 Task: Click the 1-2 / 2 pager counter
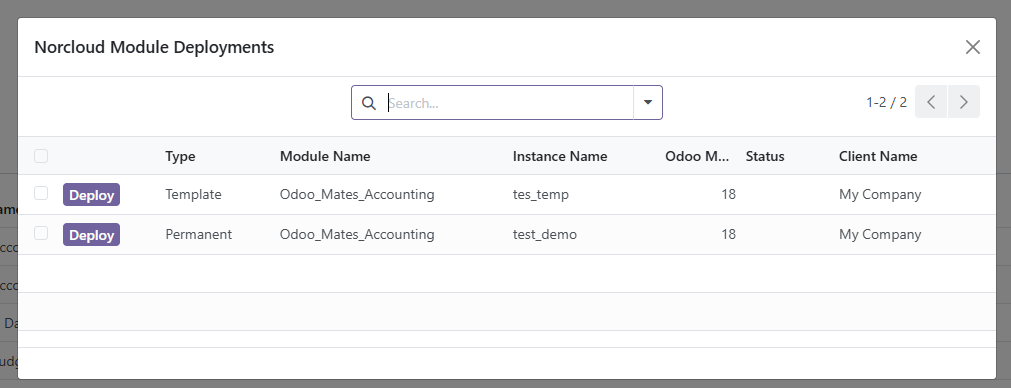click(887, 102)
